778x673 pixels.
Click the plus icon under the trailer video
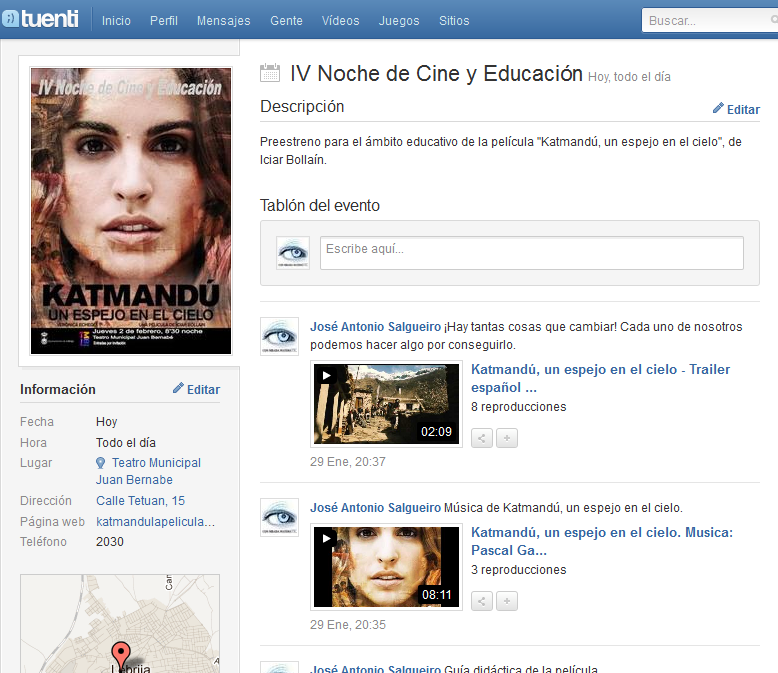point(507,438)
